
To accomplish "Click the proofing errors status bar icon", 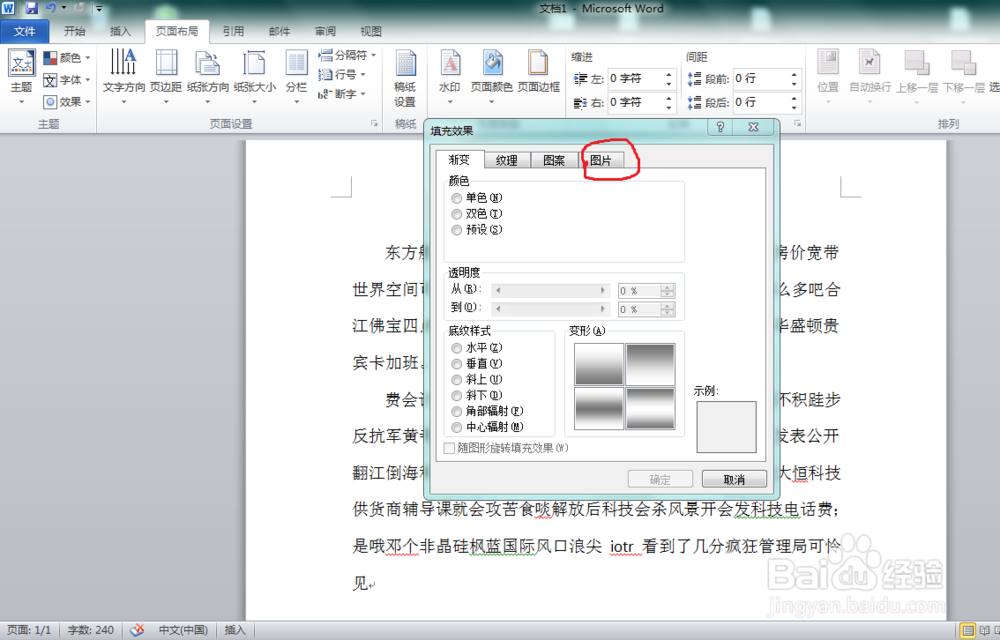I will [x=137, y=630].
